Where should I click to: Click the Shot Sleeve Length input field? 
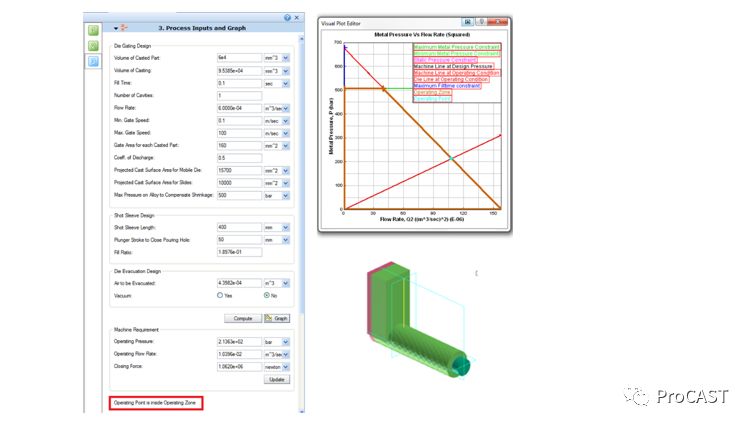click(239, 227)
